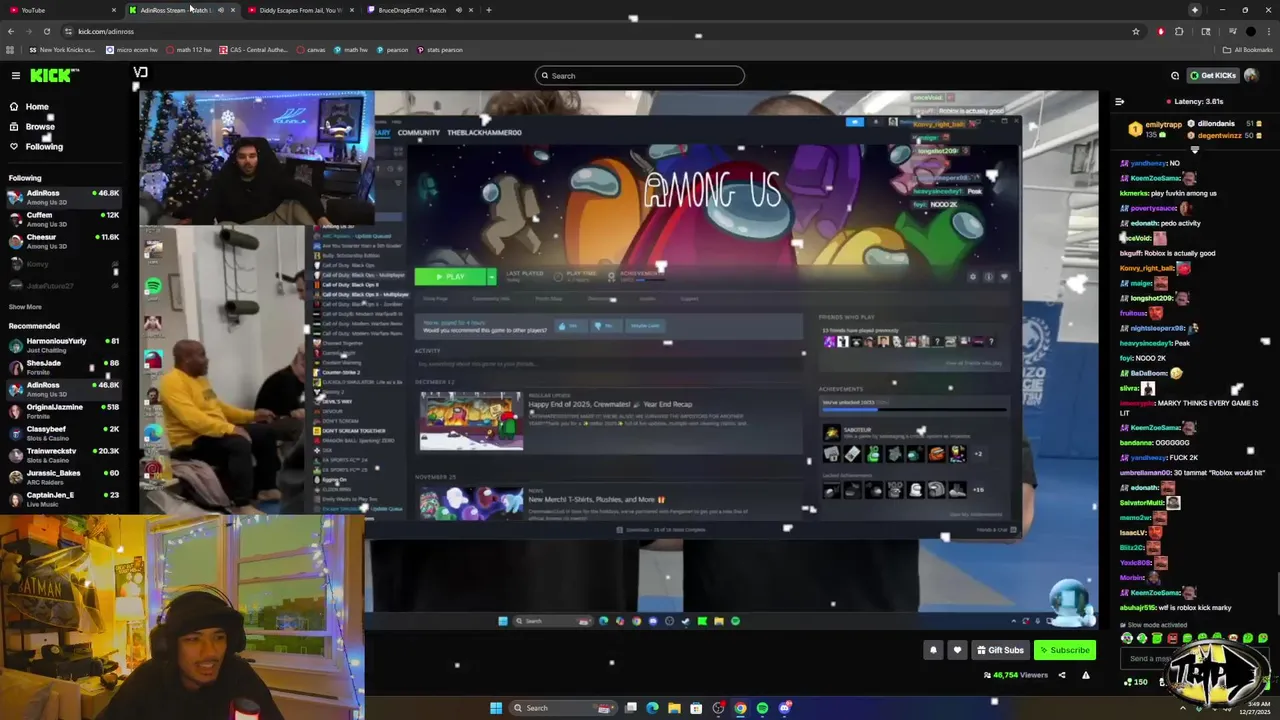1280x720 pixels.
Task: Open a new browser tab
Action: pyautogui.click(x=488, y=10)
